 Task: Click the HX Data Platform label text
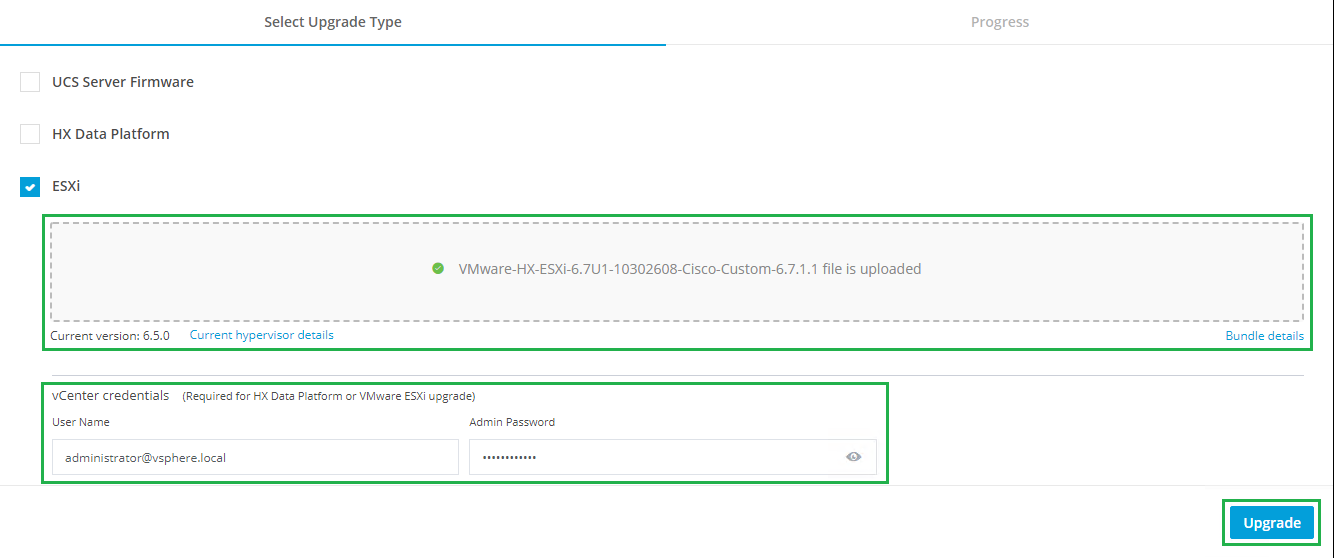pyautogui.click(x=111, y=134)
